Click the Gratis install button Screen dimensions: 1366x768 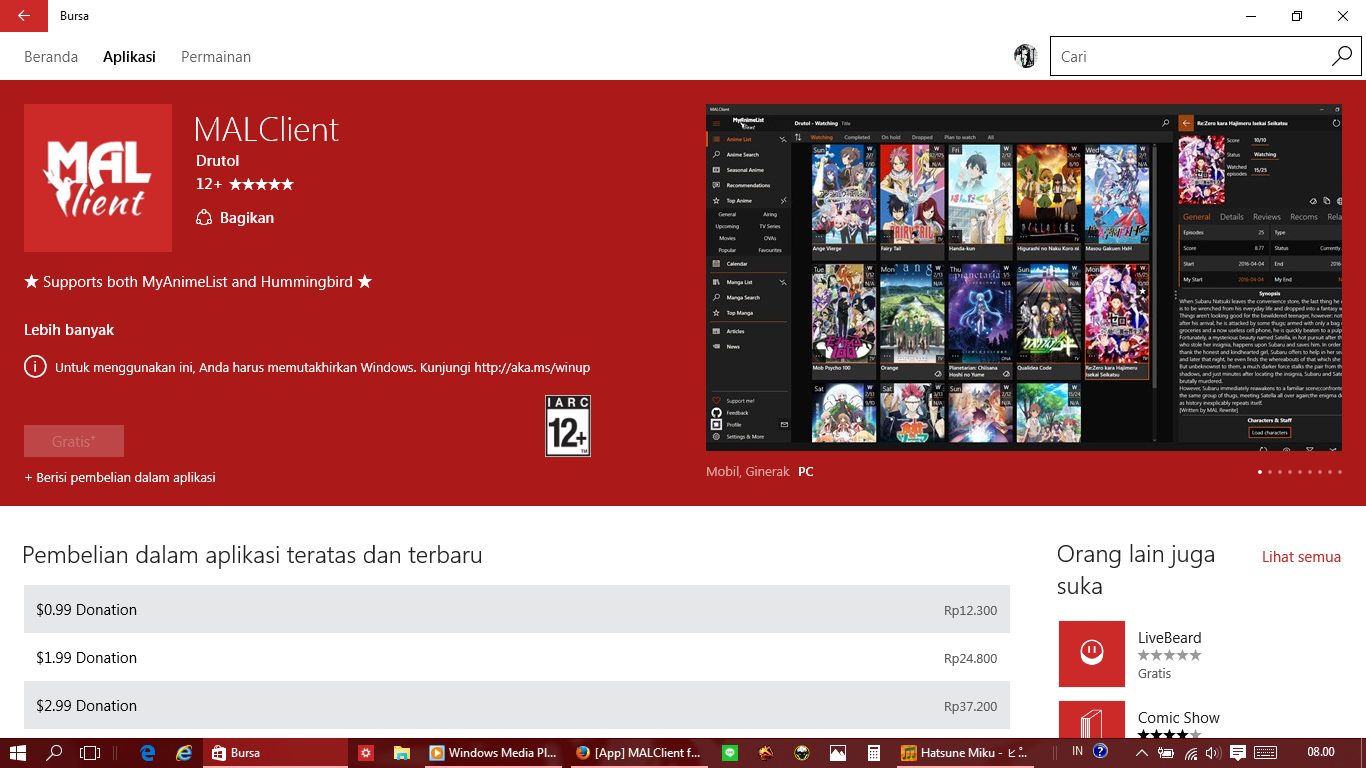[x=74, y=441]
